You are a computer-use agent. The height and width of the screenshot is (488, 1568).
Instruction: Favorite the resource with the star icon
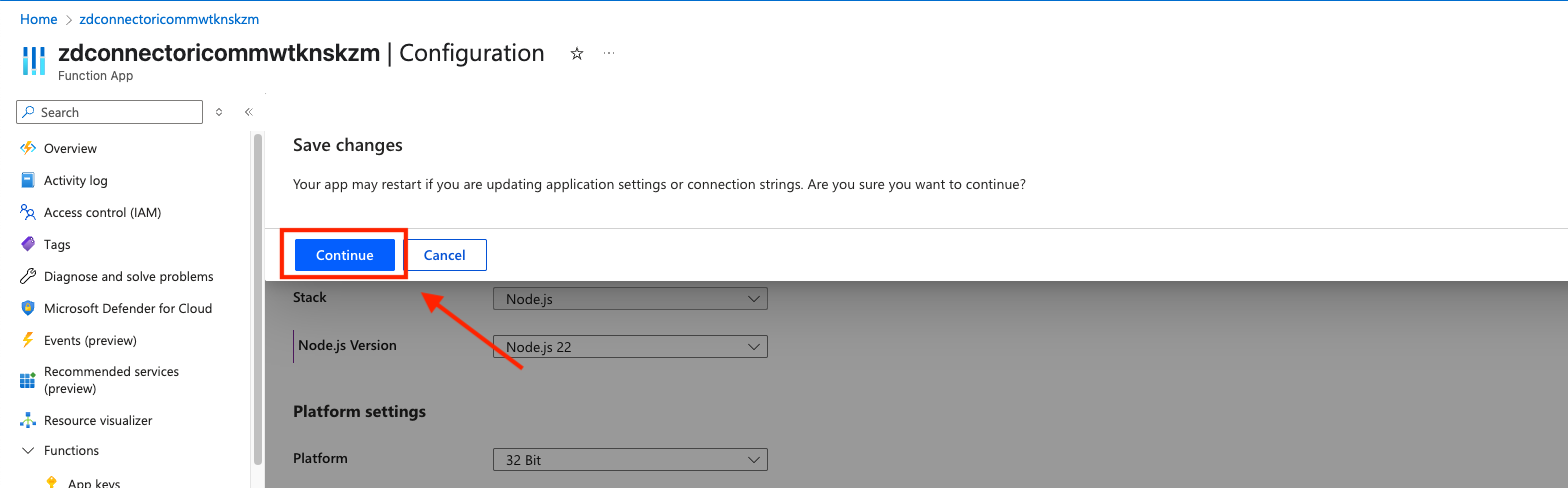577,54
